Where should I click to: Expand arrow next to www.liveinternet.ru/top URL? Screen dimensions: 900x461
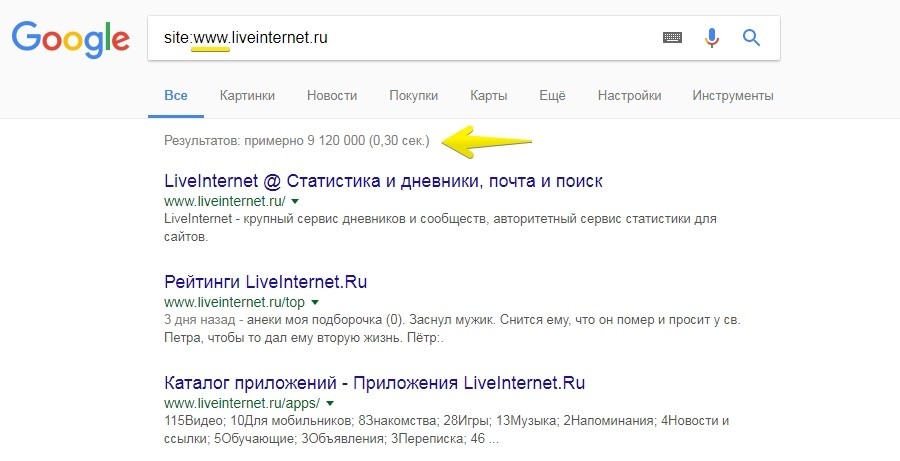[315, 302]
